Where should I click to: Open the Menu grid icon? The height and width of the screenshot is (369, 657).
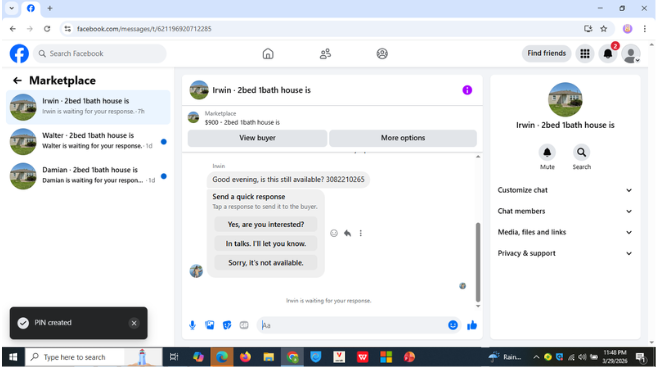[x=585, y=54]
